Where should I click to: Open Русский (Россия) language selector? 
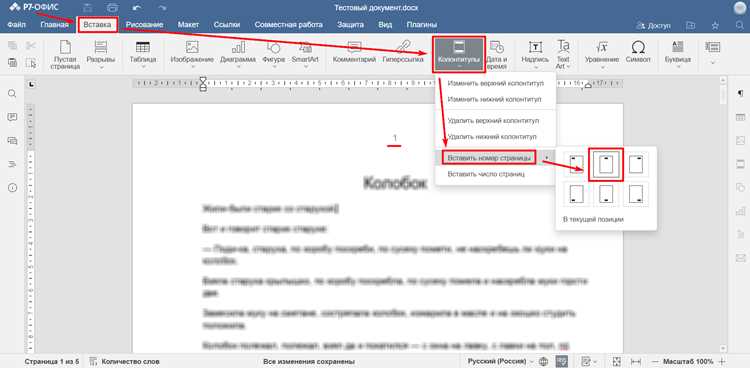tap(501, 361)
